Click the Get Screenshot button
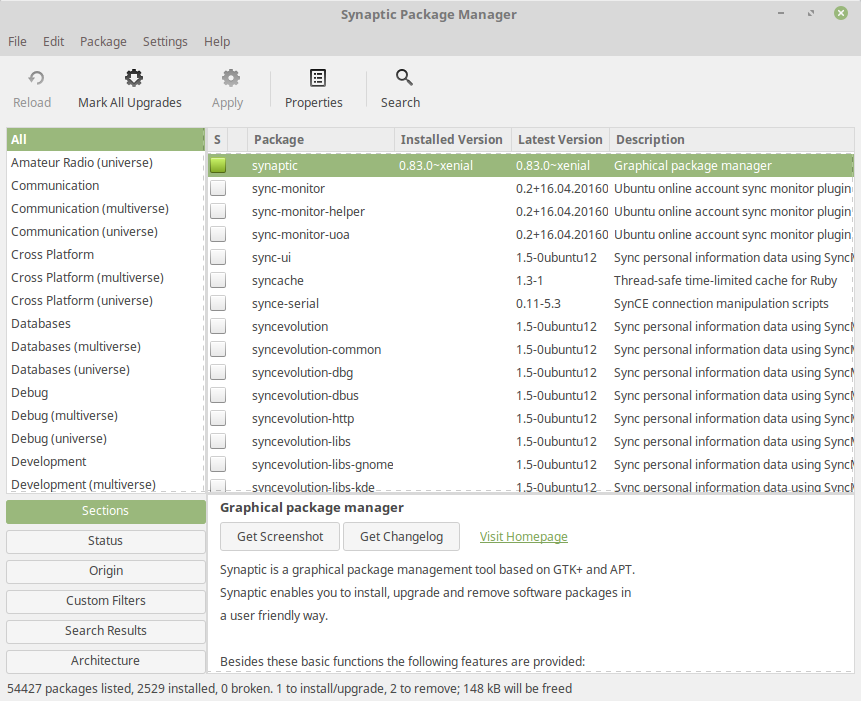This screenshot has width=861, height=701. pyautogui.click(x=279, y=536)
